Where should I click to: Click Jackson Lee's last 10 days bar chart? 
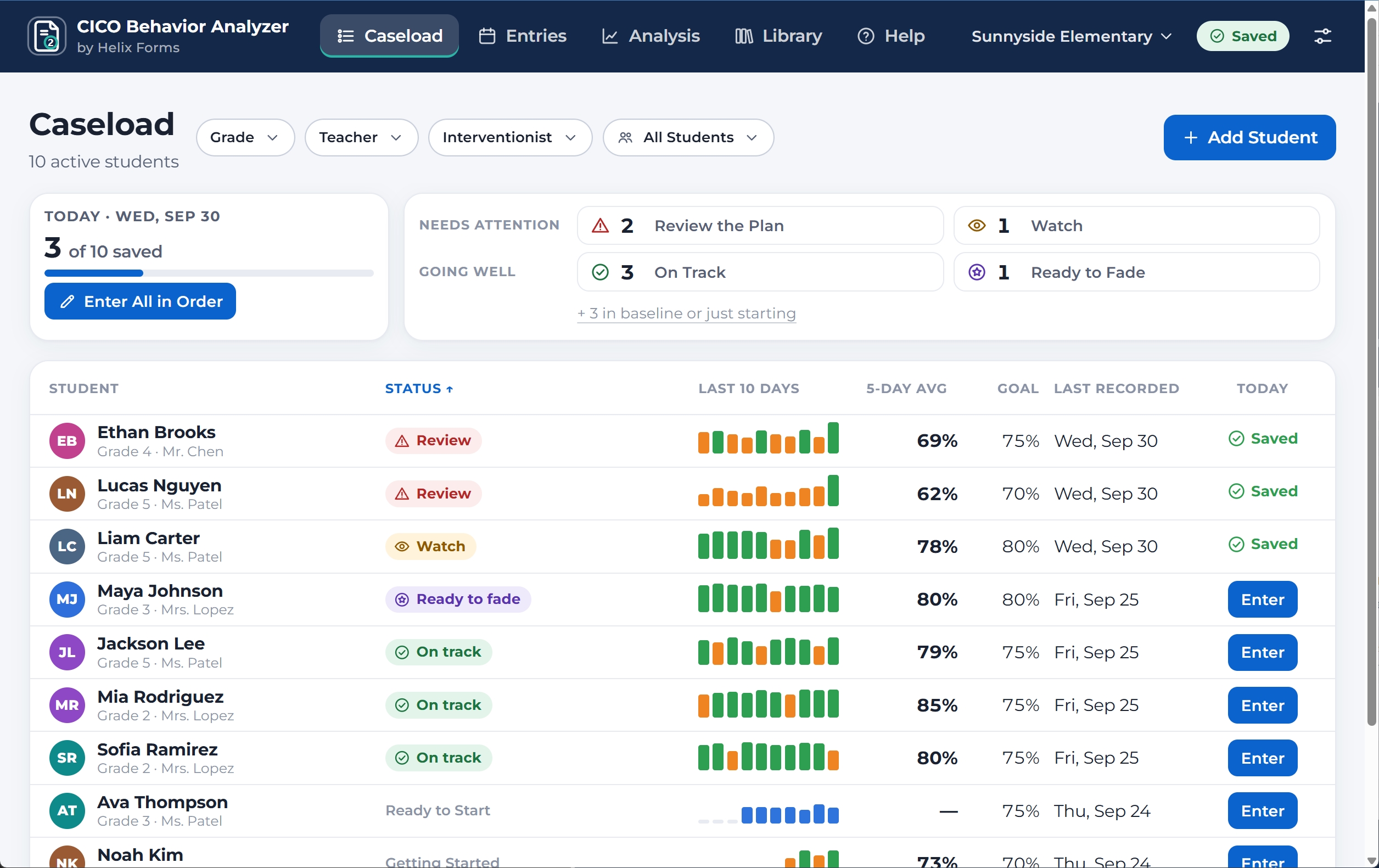pos(768,652)
